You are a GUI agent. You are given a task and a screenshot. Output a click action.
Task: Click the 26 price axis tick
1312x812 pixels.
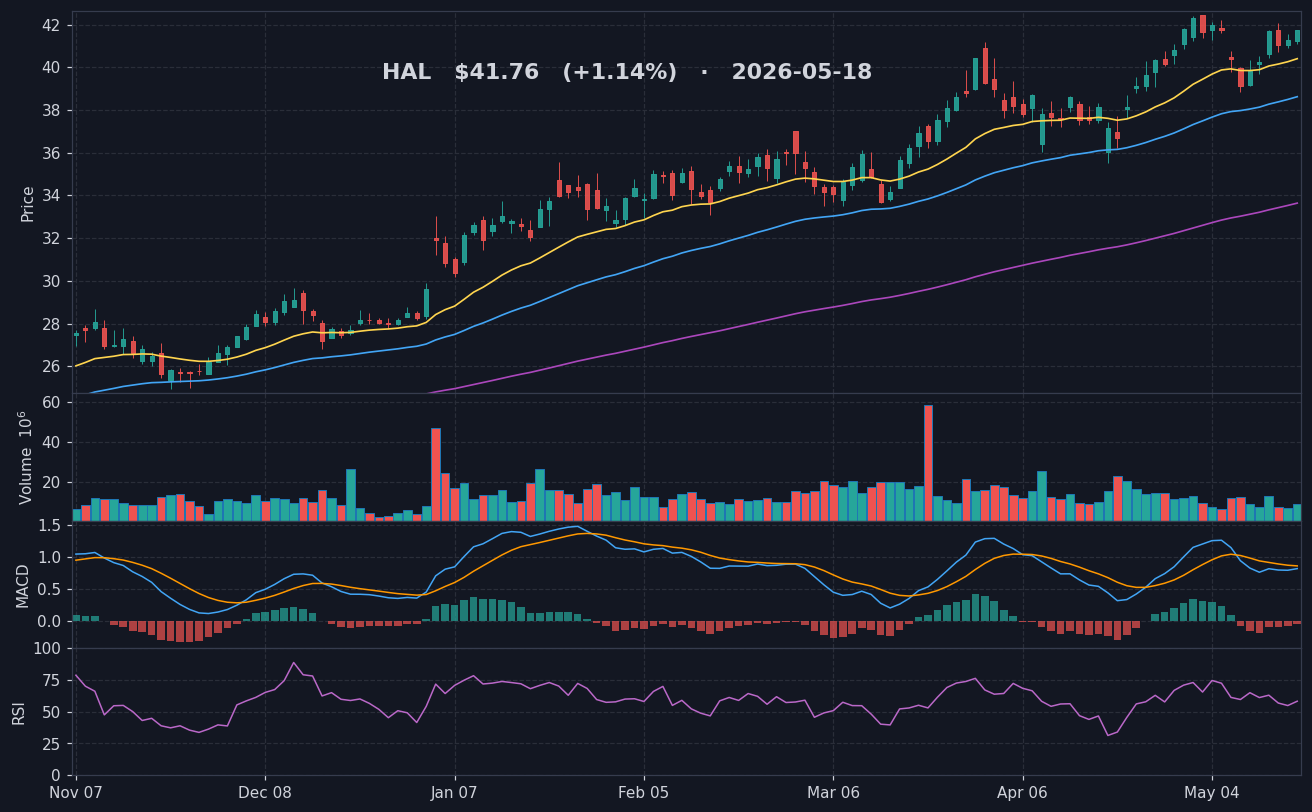(x=51, y=366)
